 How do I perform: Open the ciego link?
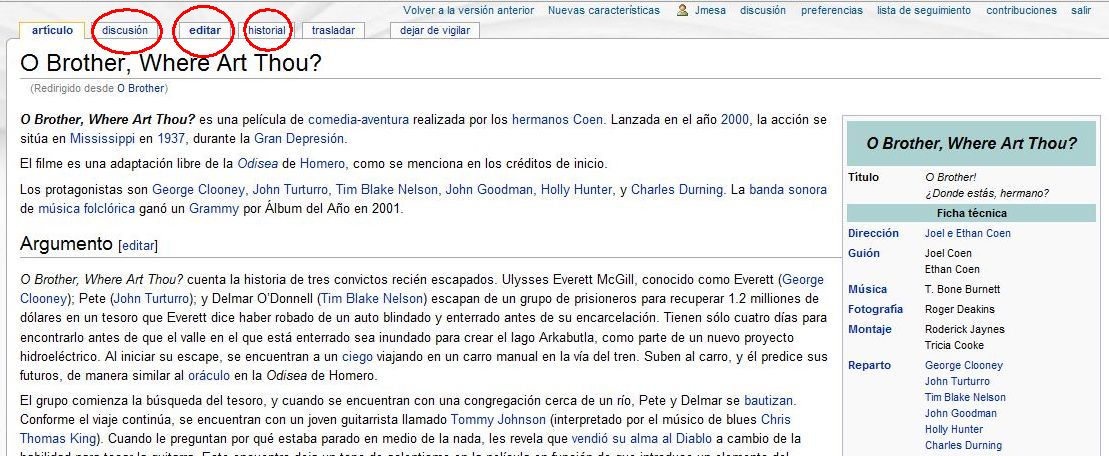pyautogui.click(x=356, y=356)
